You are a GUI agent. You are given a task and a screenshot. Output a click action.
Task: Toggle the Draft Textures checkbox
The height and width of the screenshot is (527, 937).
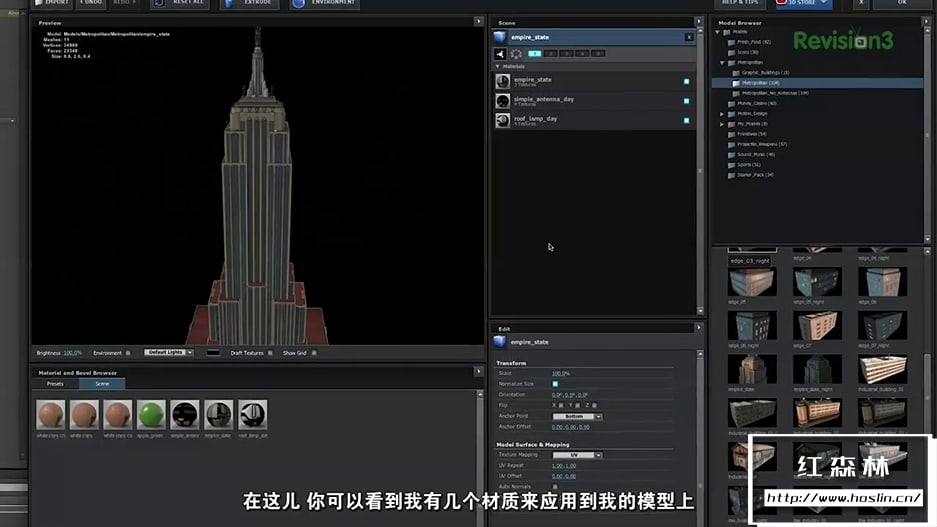(270, 353)
